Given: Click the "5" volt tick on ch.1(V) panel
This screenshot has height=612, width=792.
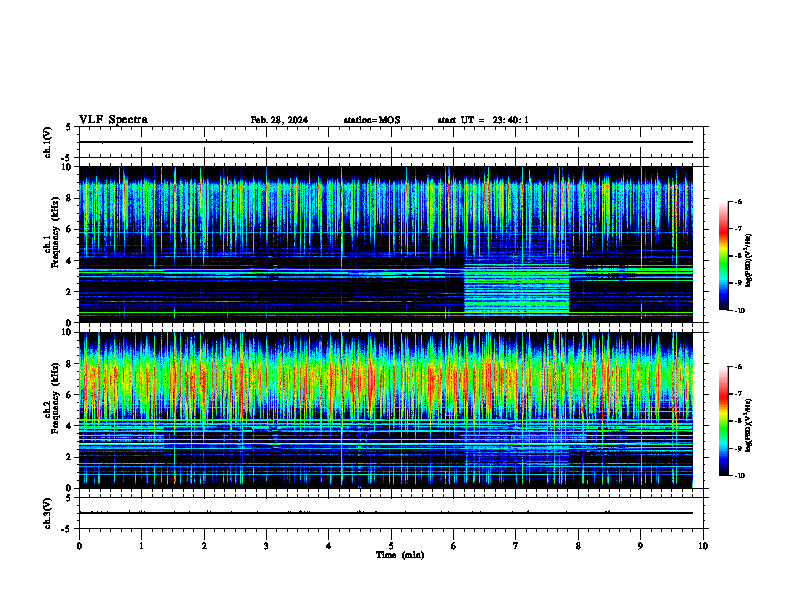Looking at the screenshot, I should 69,127.
